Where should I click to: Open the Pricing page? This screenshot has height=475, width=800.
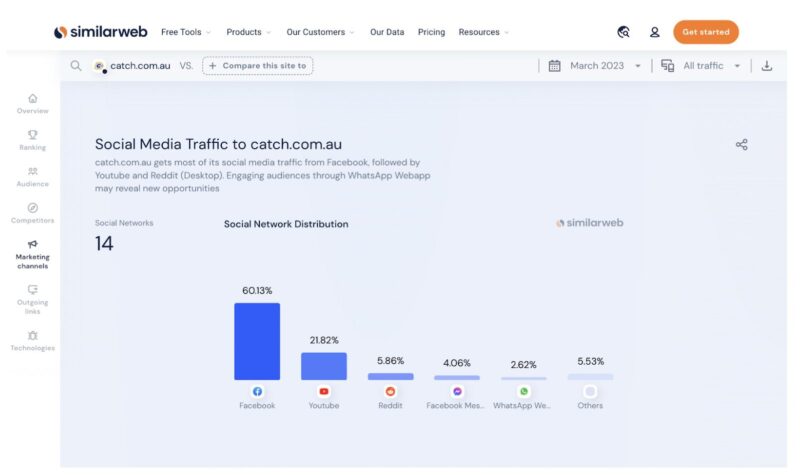pyautogui.click(x=431, y=32)
